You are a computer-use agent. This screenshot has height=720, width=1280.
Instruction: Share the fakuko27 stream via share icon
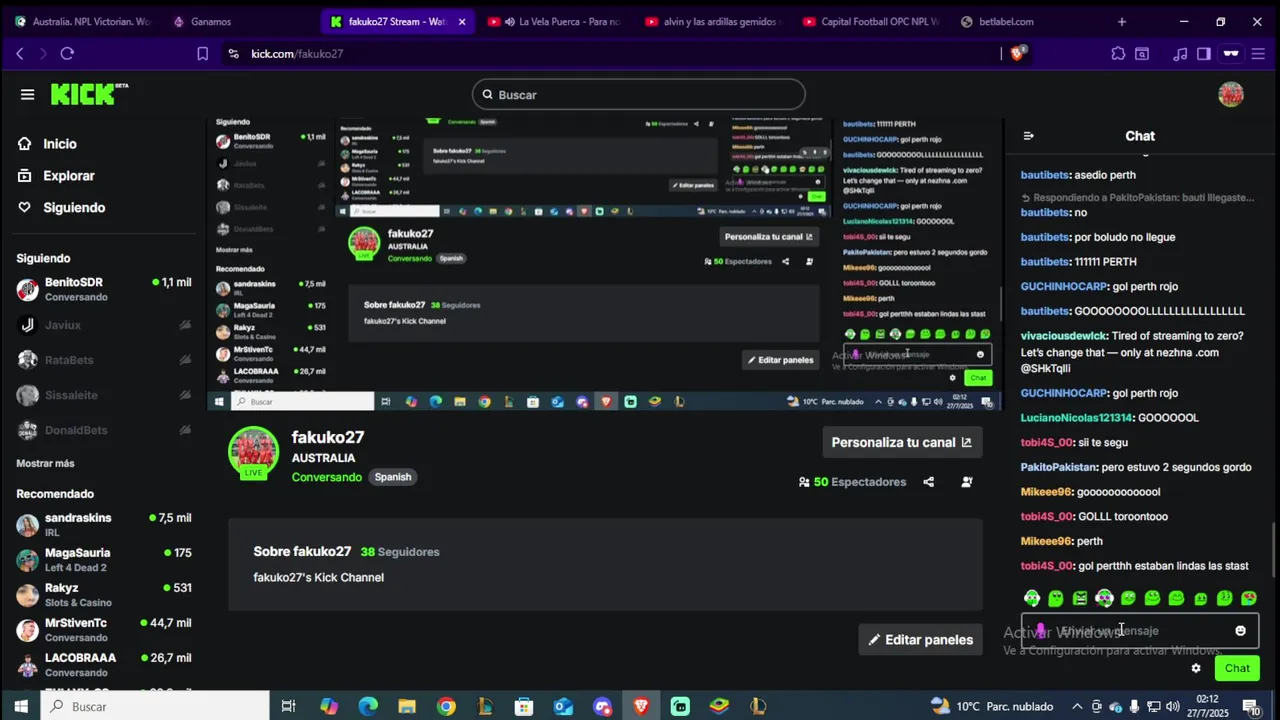click(929, 482)
